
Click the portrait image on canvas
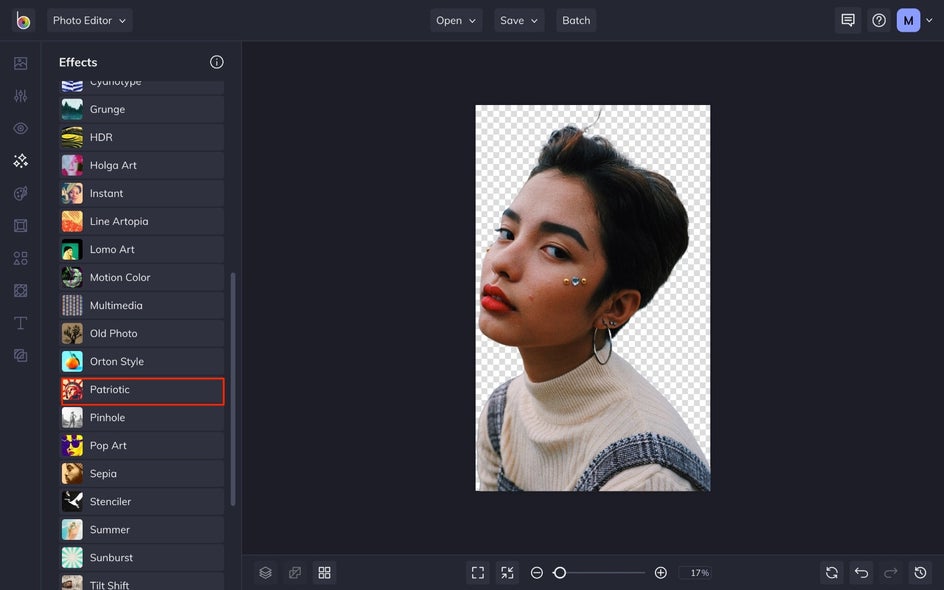tap(592, 298)
